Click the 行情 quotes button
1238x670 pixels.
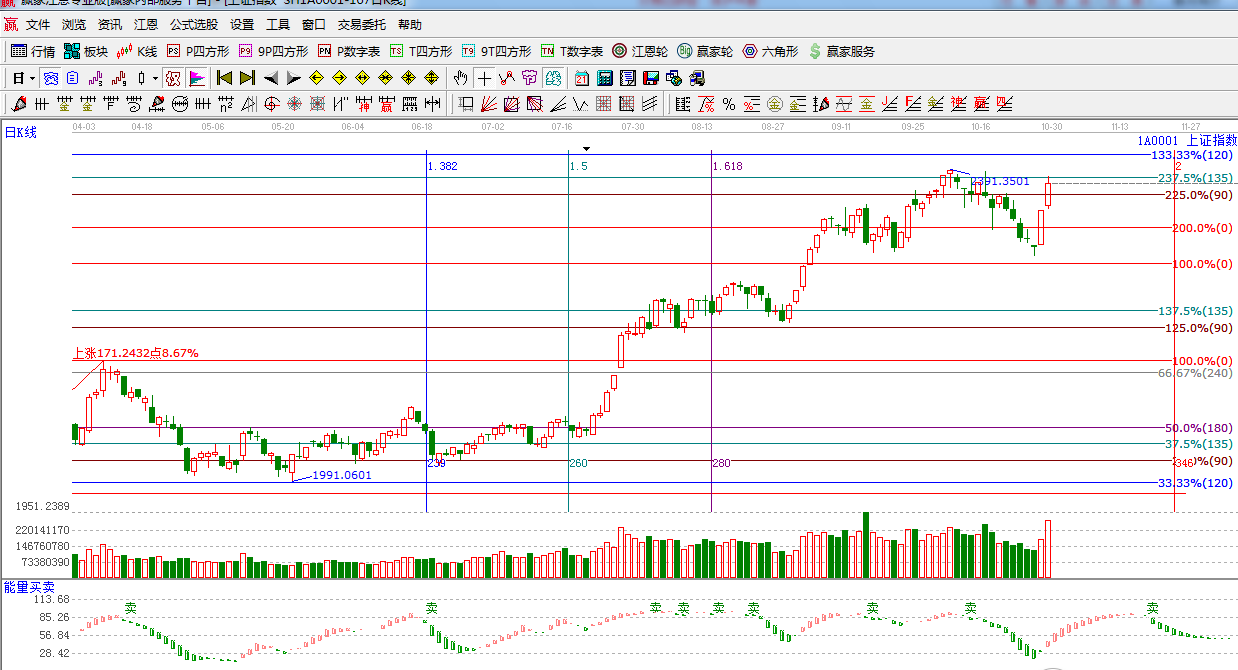tap(33, 51)
